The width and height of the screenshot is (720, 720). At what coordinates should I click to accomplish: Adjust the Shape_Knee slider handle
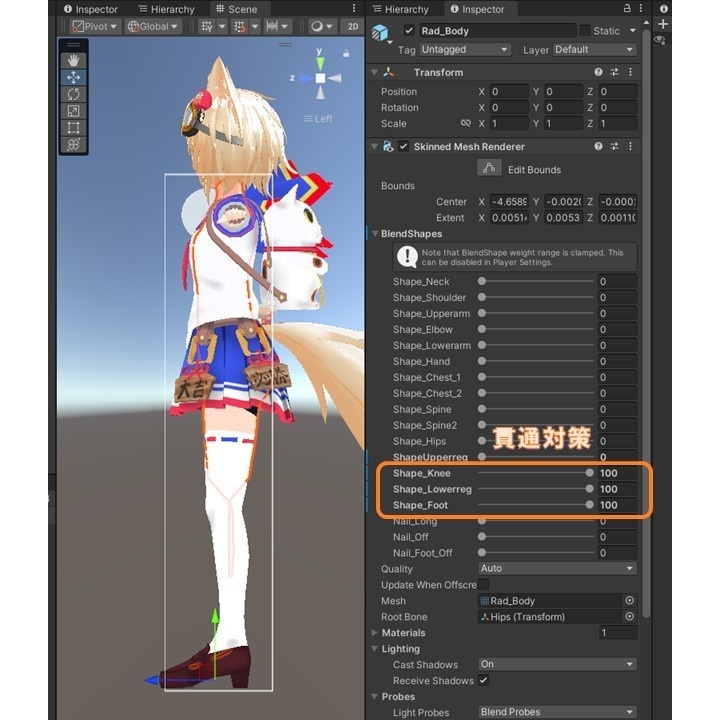(590, 472)
